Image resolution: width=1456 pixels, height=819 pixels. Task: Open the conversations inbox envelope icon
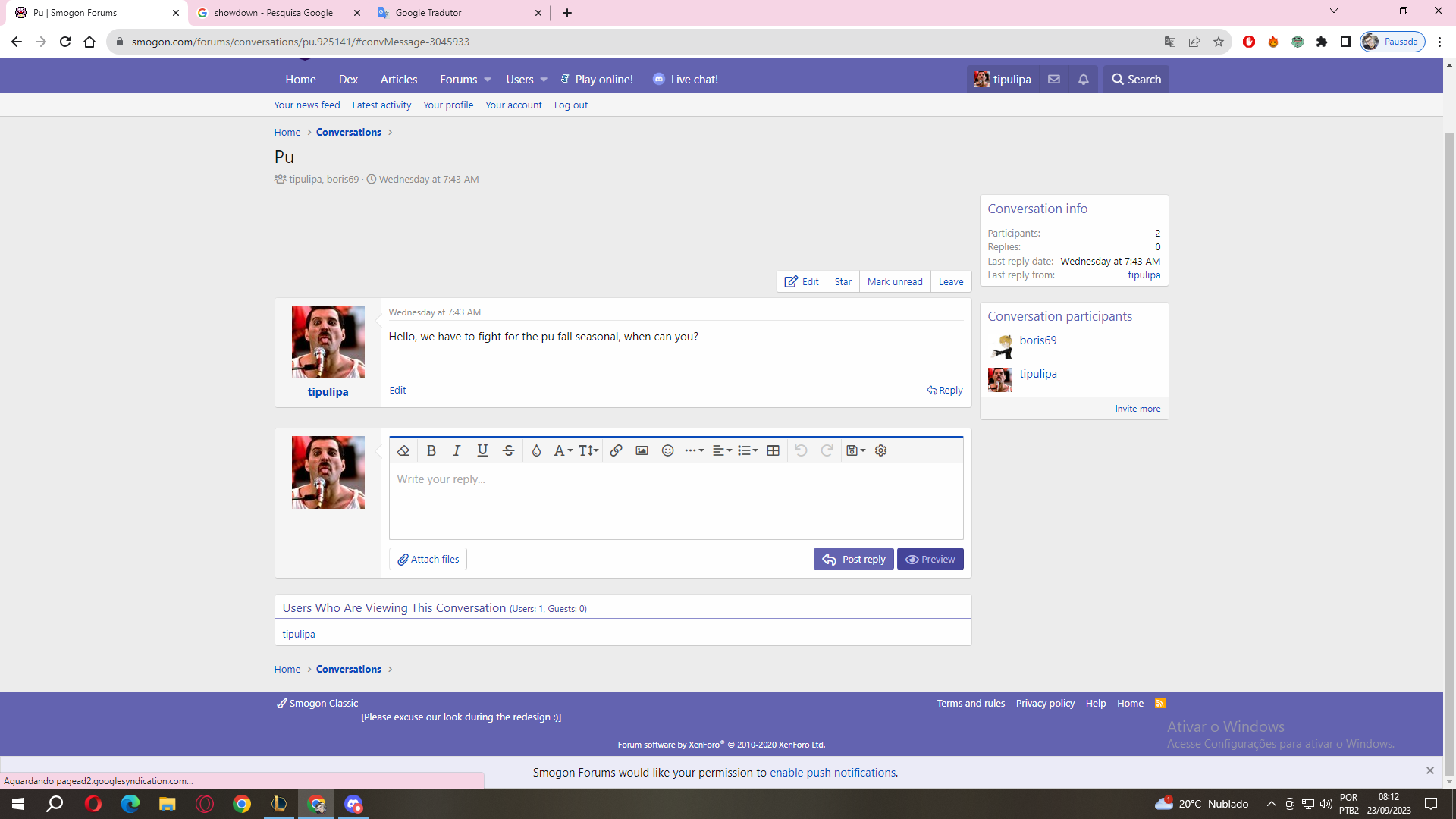coord(1053,79)
